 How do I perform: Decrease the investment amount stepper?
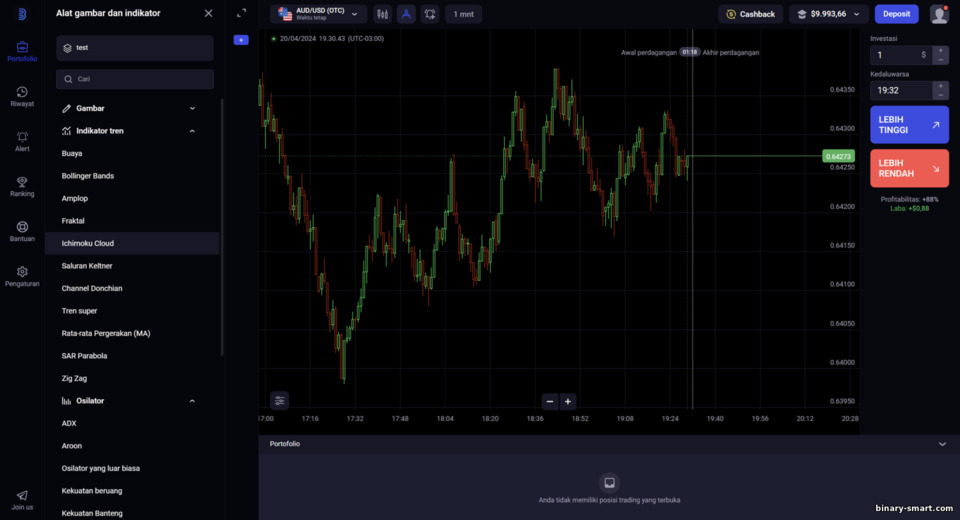pos(940,60)
